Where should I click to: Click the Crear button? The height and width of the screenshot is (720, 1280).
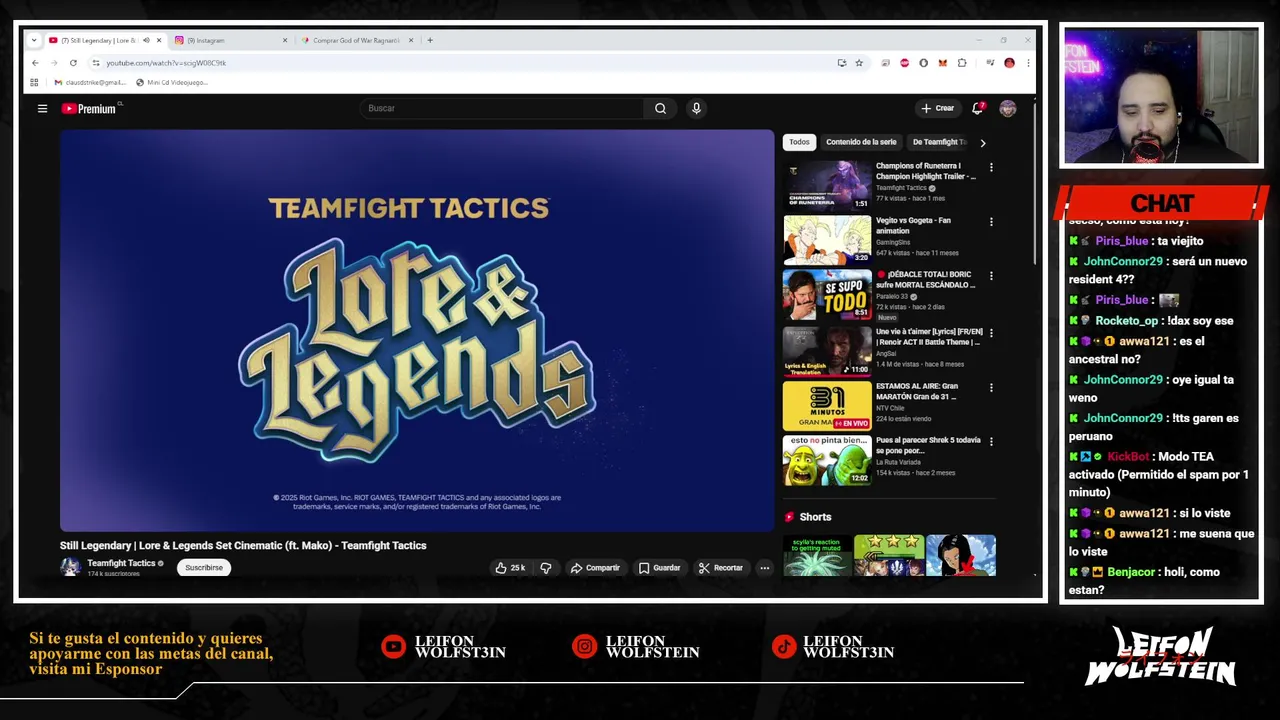pyautogui.click(x=938, y=108)
